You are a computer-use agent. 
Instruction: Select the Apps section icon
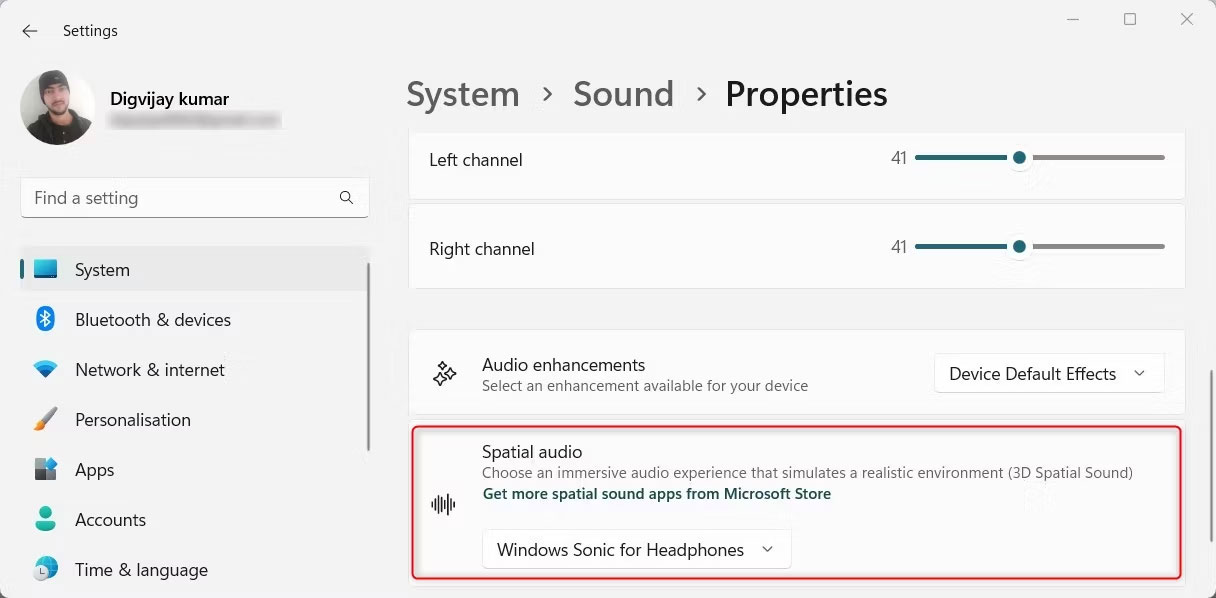click(45, 469)
